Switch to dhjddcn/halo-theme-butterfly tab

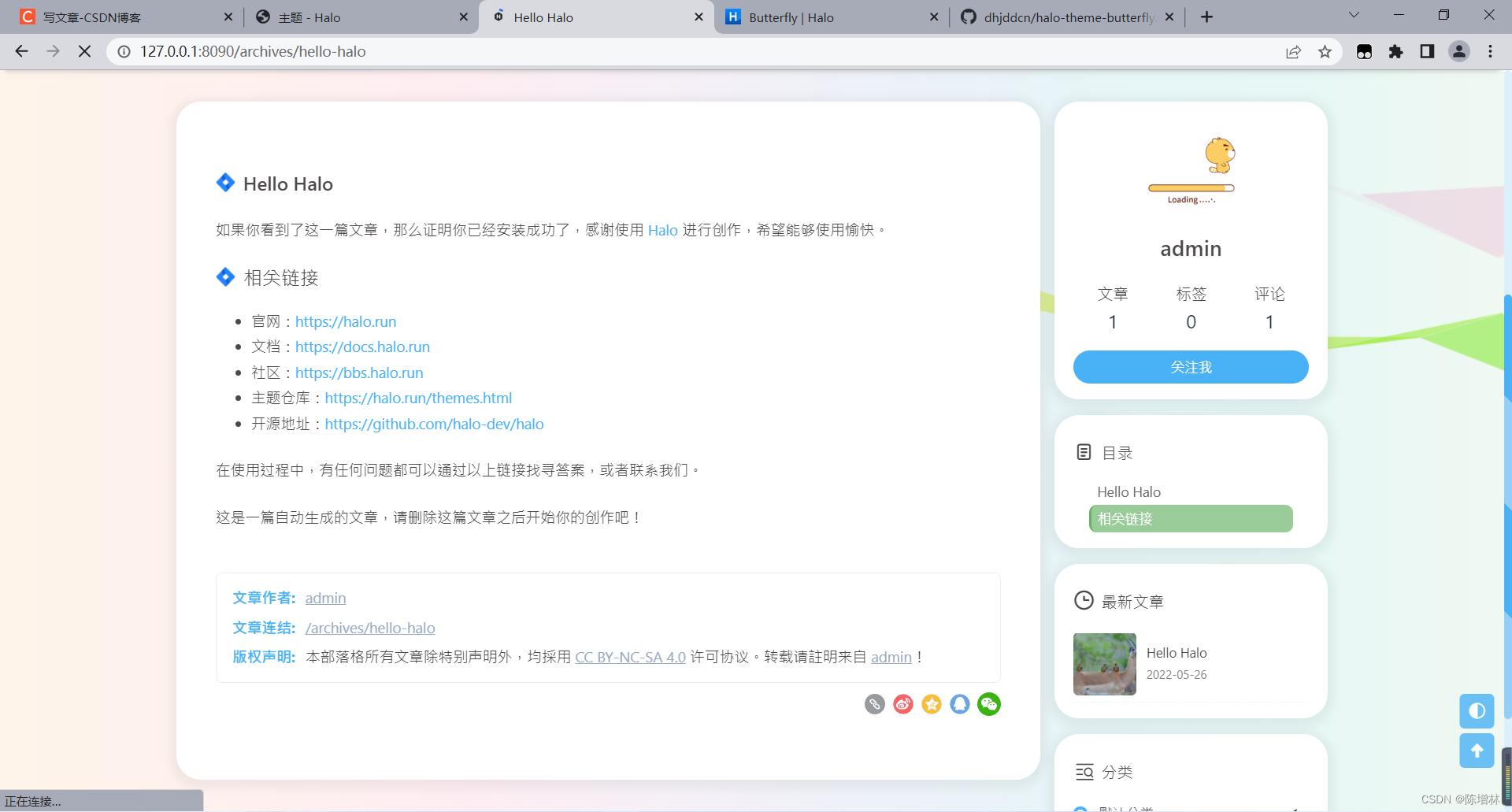coord(1065,17)
